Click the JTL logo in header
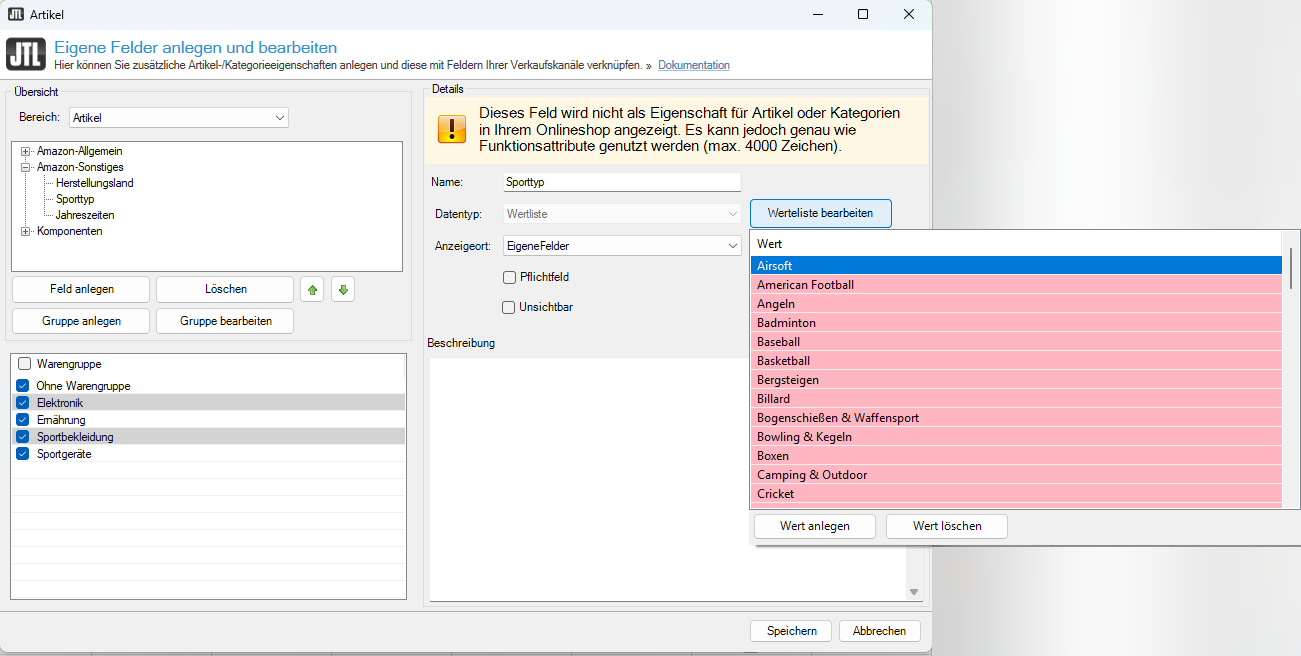The width and height of the screenshot is (1301, 656). click(25, 54)
